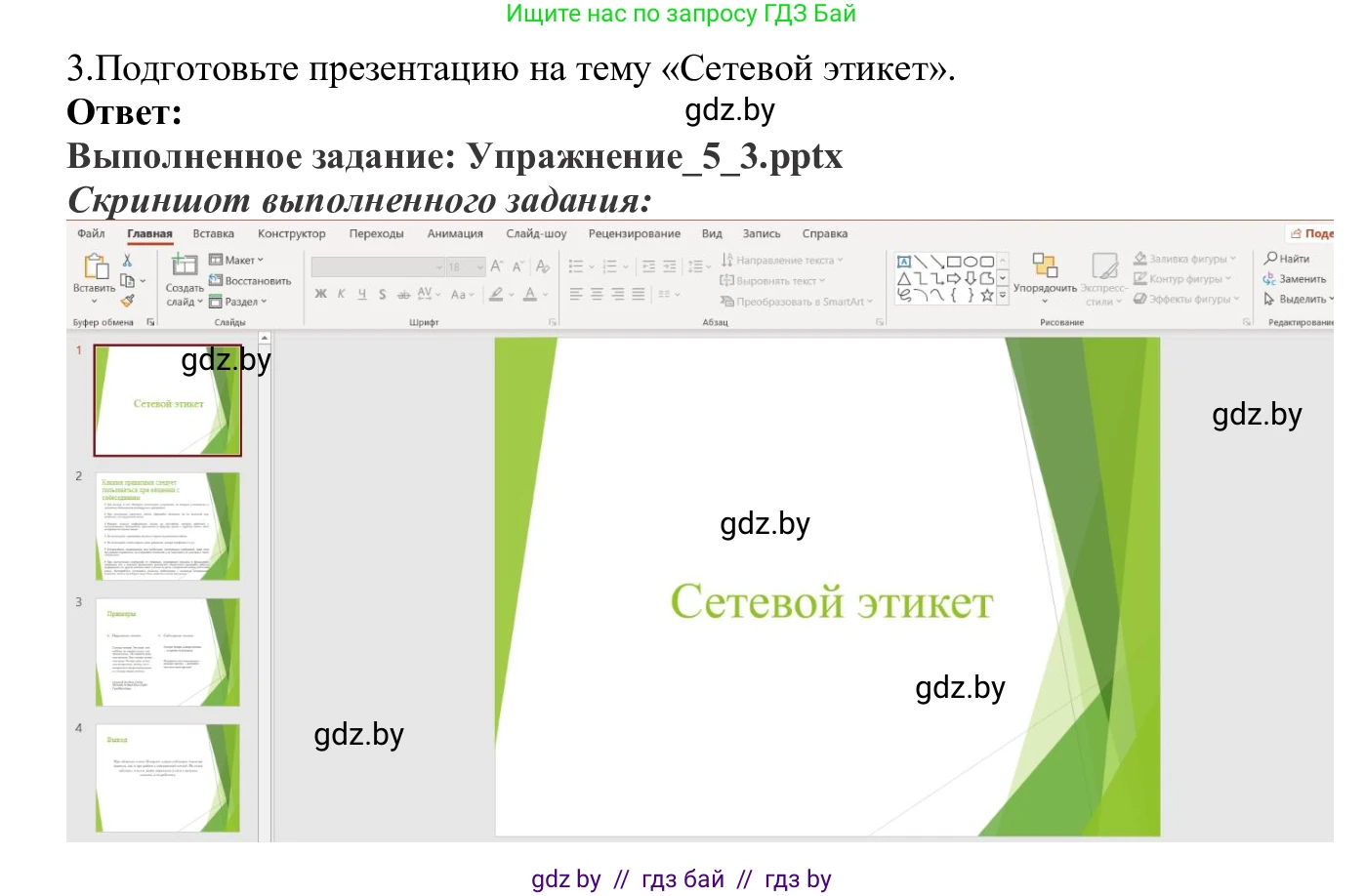Expand the Раздел section dropdown

tap(237, 302)
